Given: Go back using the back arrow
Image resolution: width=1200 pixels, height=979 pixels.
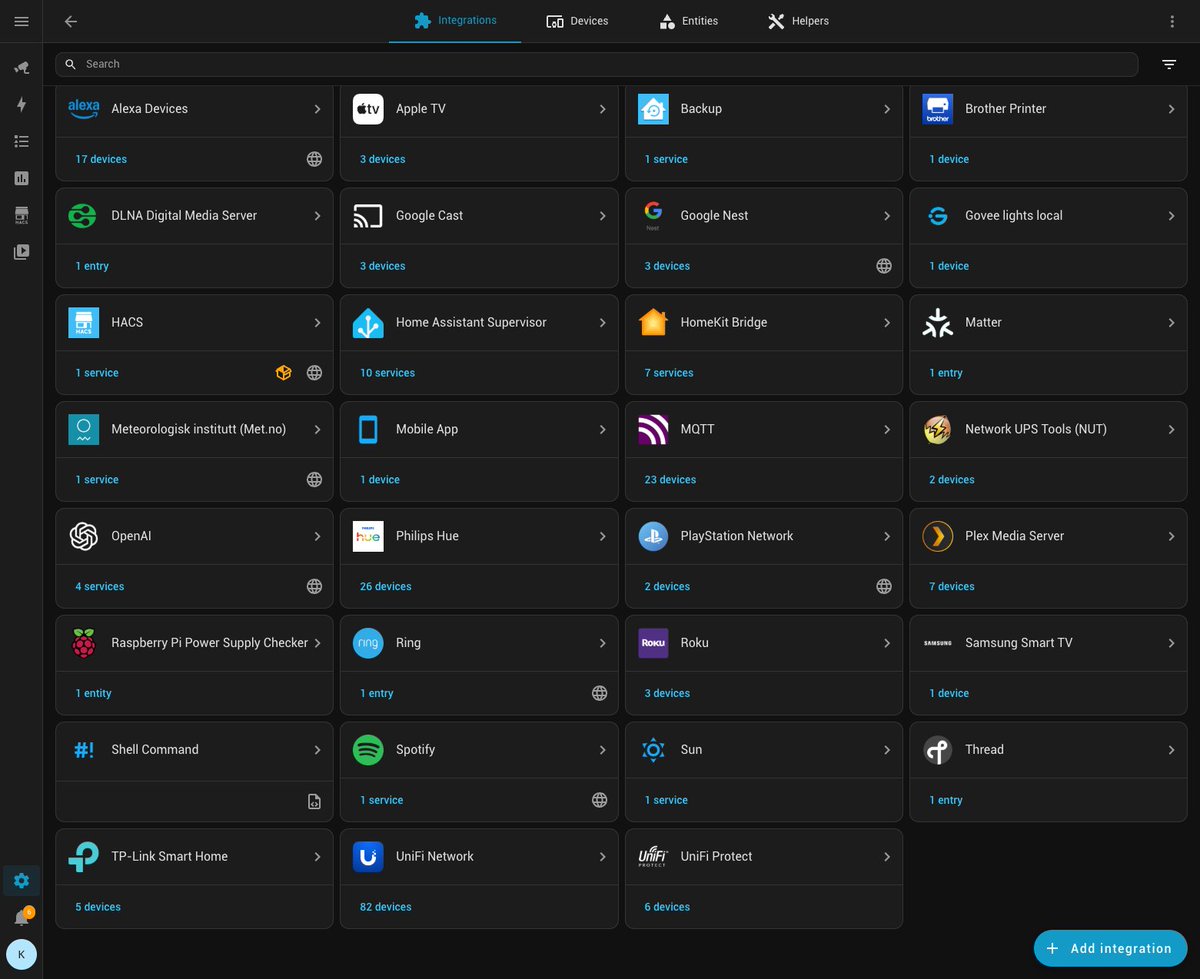Looking at the screenshot, I should (x=70, y=21).
